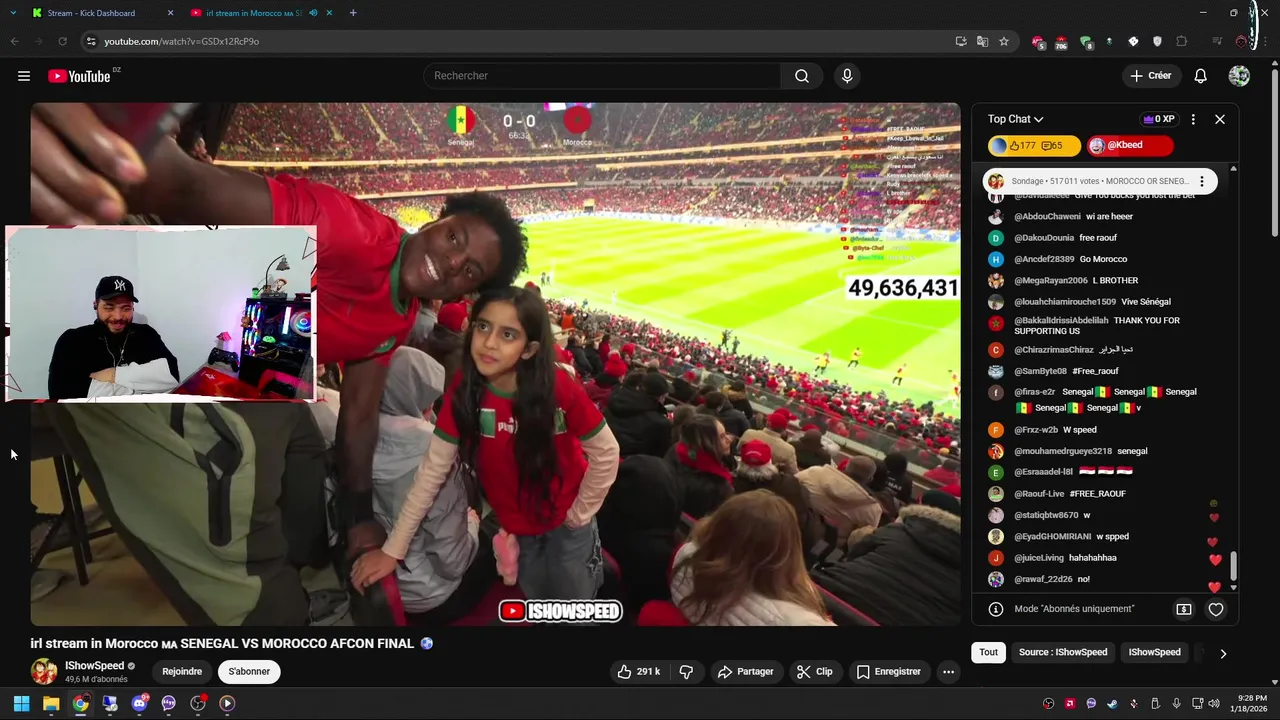Open File Explorer from the taskbar

51,703
